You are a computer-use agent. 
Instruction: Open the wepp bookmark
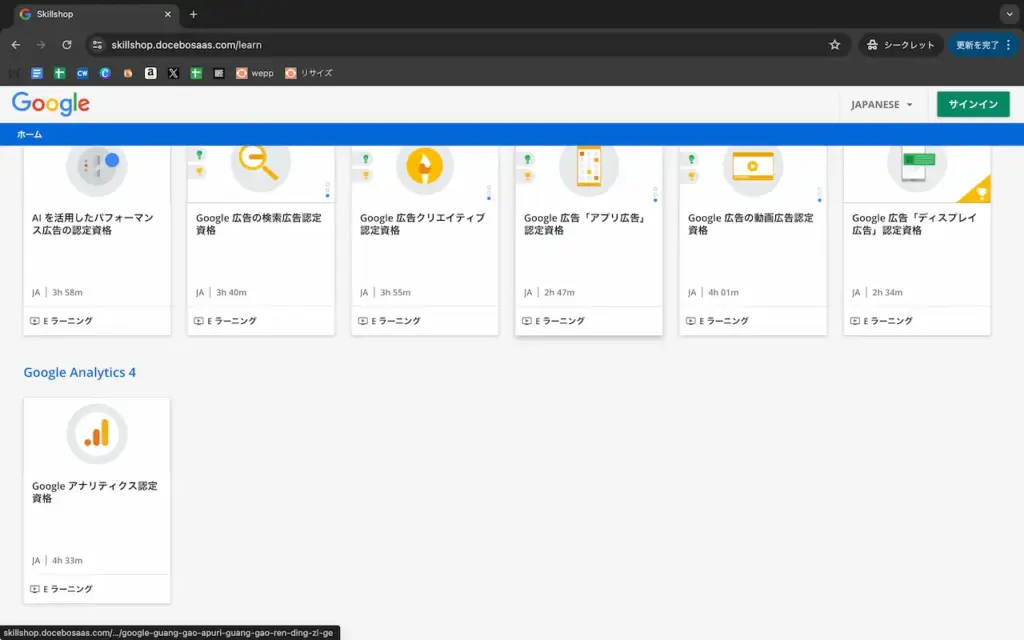pos(255,73)
